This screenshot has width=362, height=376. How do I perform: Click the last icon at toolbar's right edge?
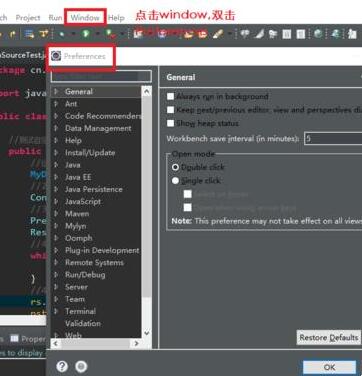click(x=352, y=34)
